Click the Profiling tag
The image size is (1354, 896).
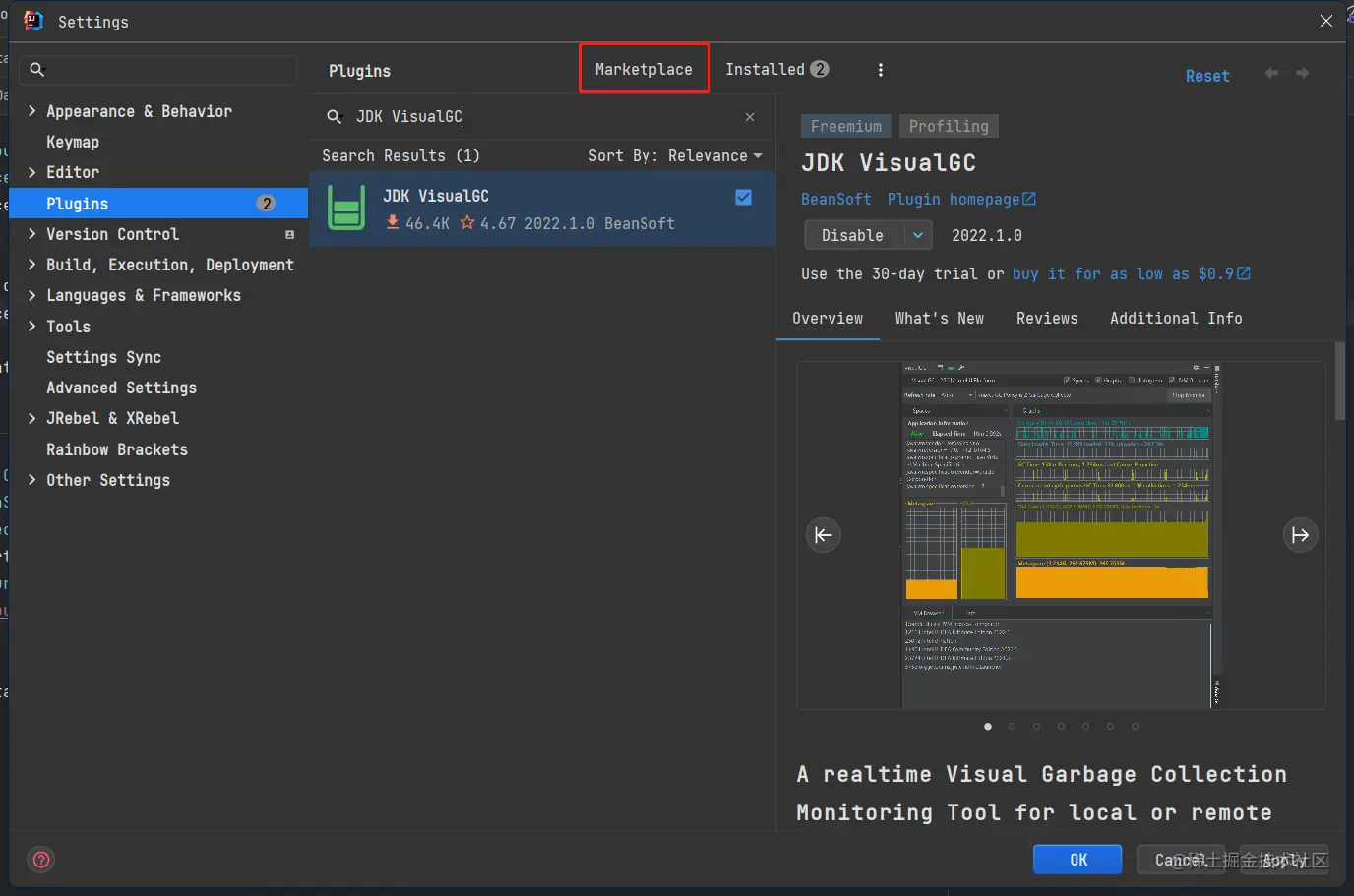click(949, 126)
